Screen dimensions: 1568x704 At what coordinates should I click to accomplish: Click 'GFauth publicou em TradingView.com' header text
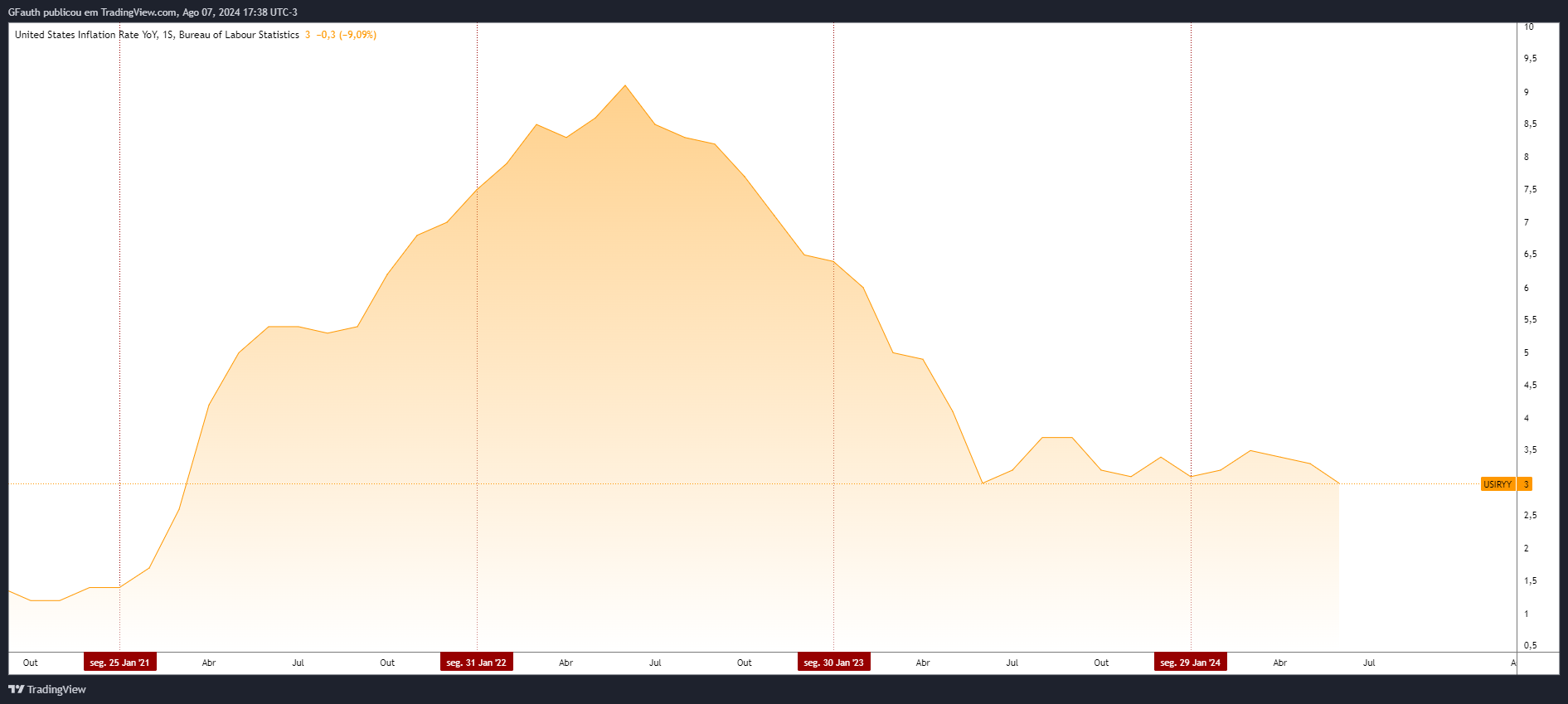(93, 12)
